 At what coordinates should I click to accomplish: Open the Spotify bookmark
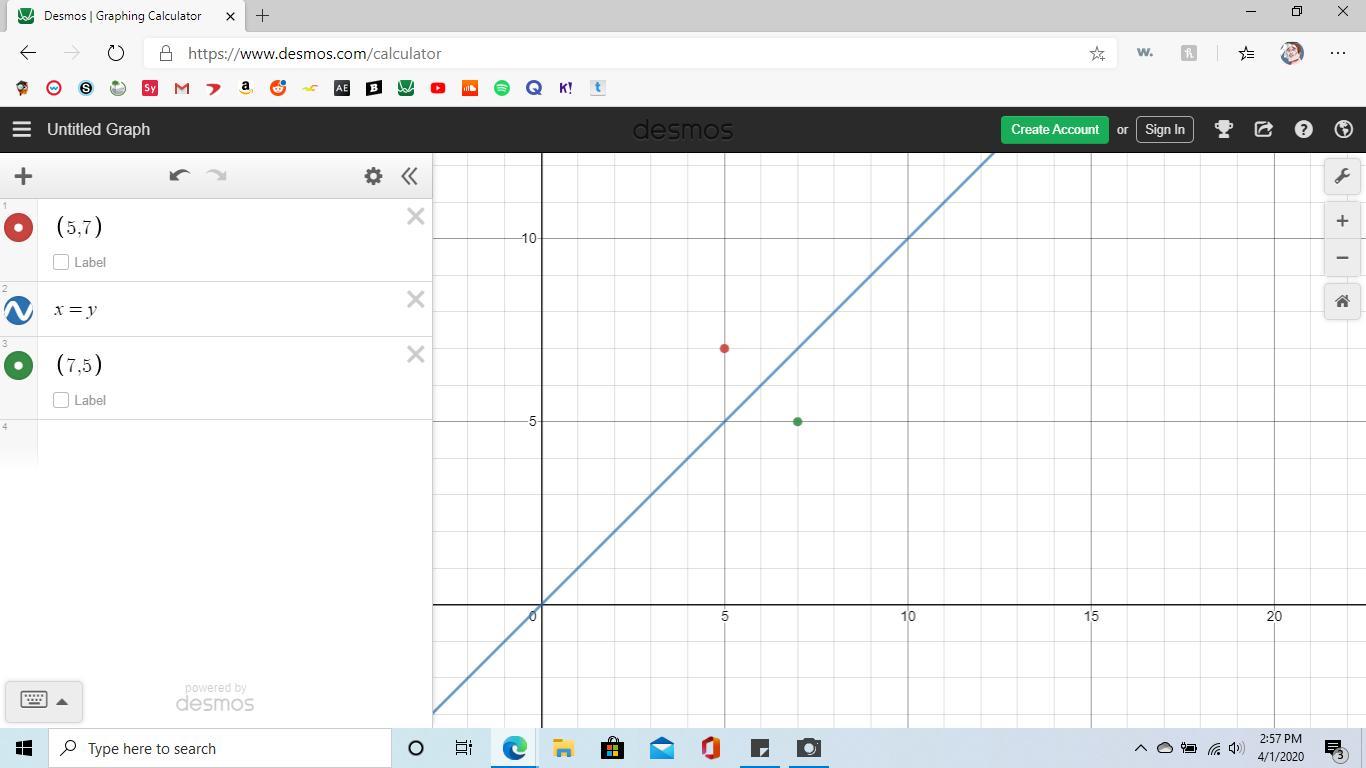pos(502,88)
